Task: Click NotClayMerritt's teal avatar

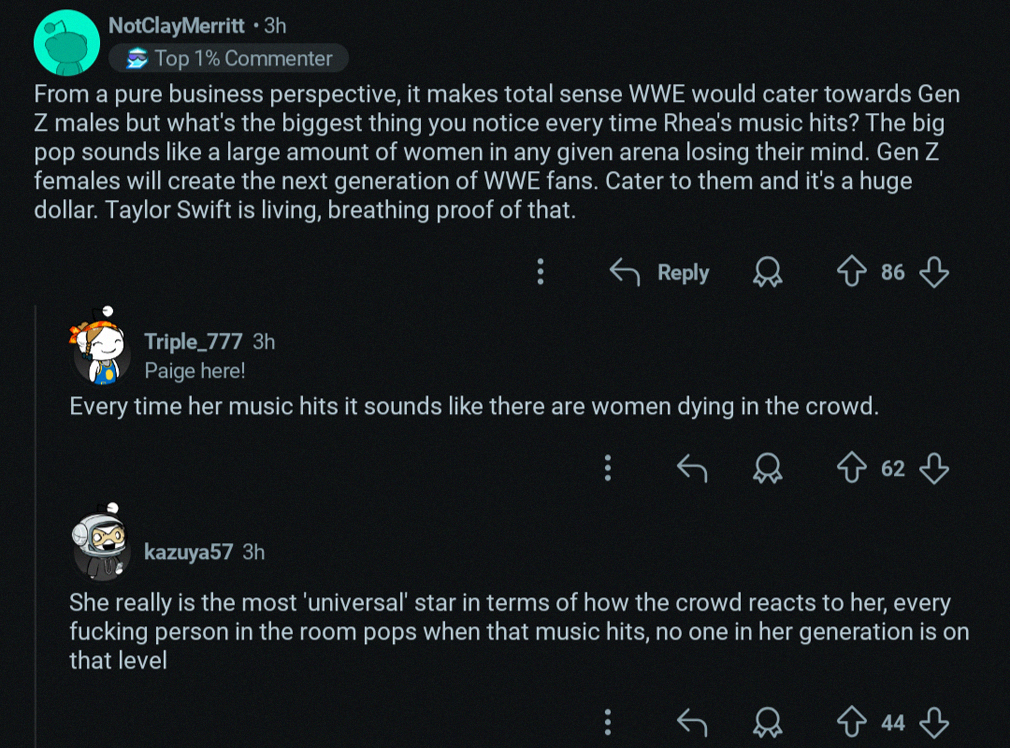Action: (66, 42)
